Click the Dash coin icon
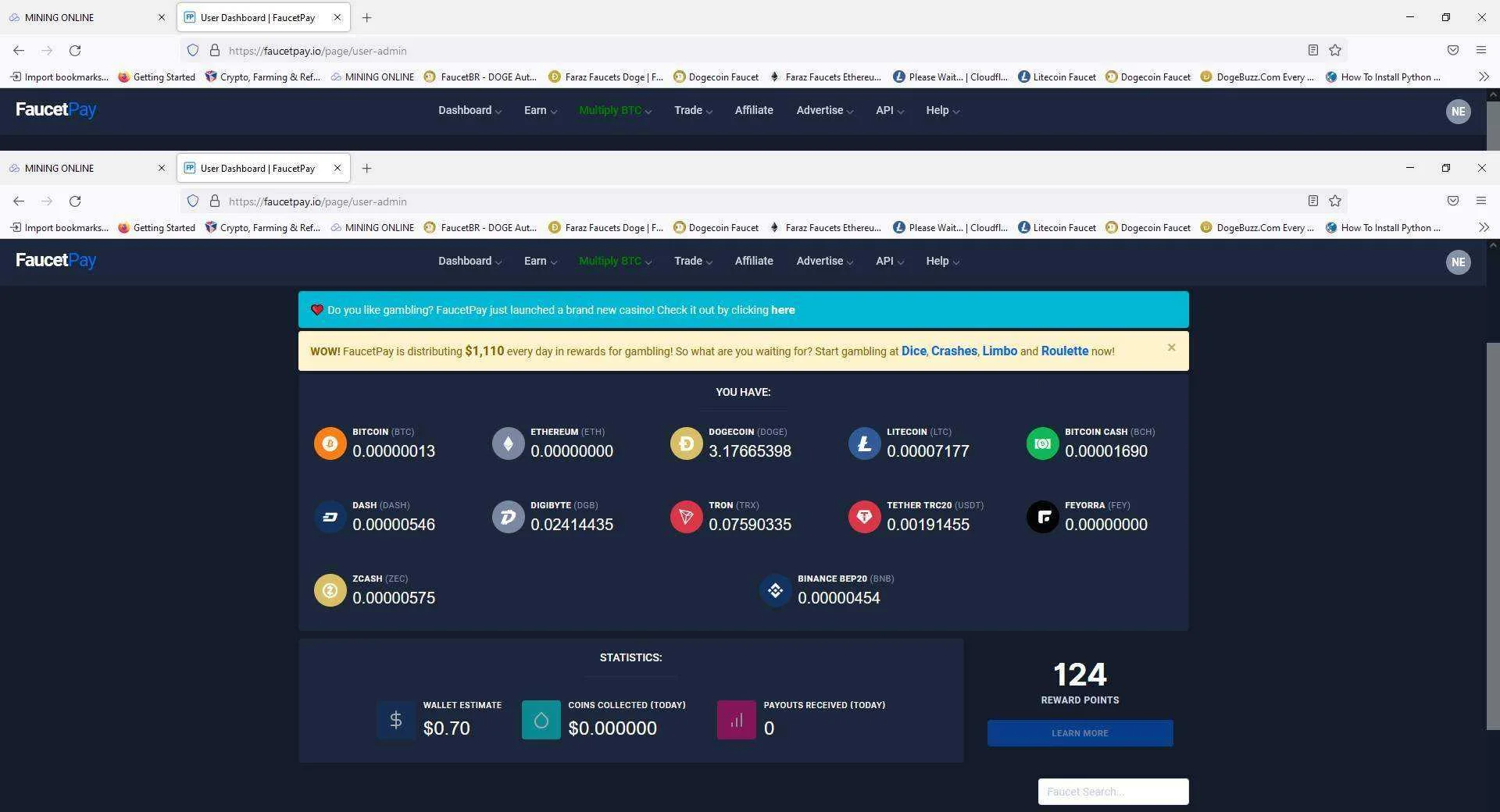This screenshot has width=1500, height=812. tap(330, 517)
